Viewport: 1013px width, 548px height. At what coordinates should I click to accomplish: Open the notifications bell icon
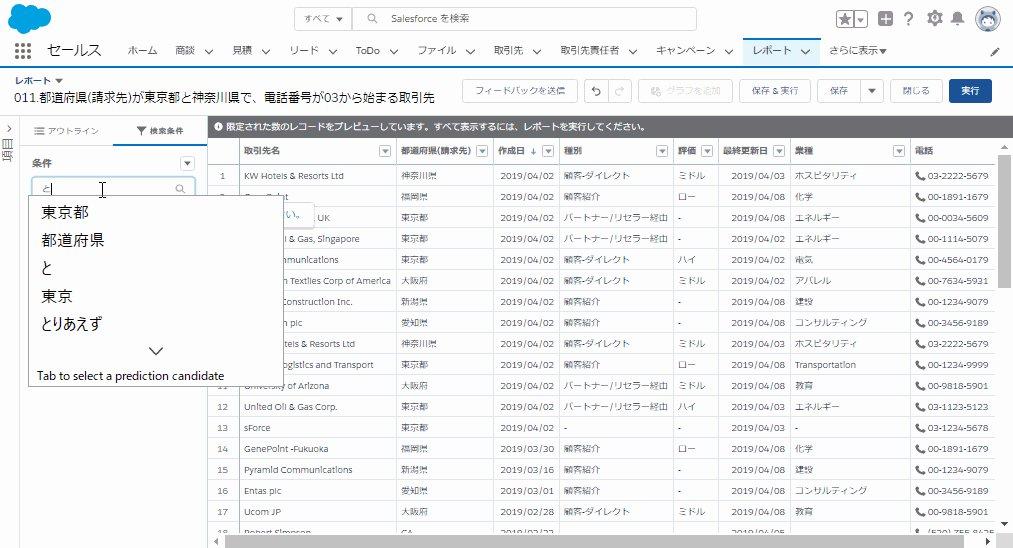tap(957, 18)
